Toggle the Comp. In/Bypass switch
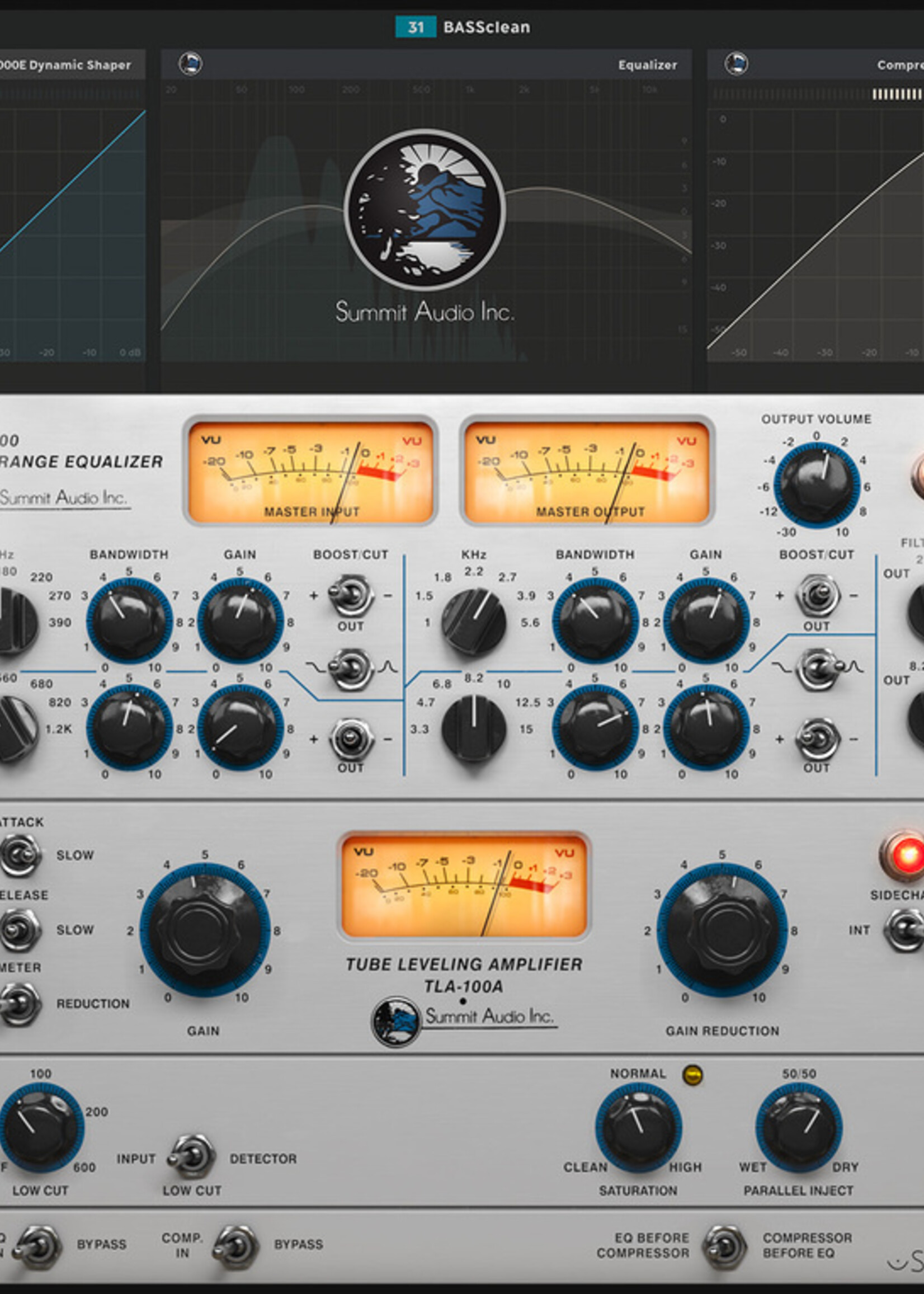The height and width of the screenshot is (1294, 924). [x=235, y=1248]
